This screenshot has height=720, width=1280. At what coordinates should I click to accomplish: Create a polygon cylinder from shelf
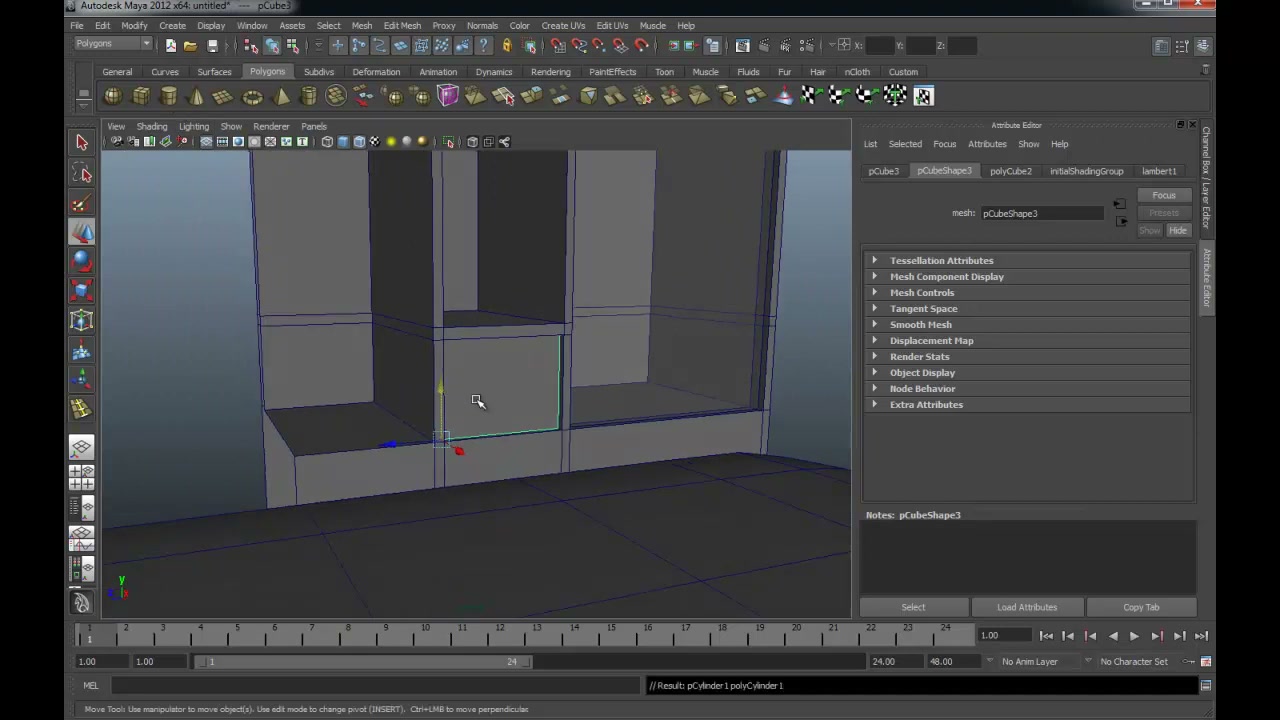pyautogui.click(x=169, y=96)
